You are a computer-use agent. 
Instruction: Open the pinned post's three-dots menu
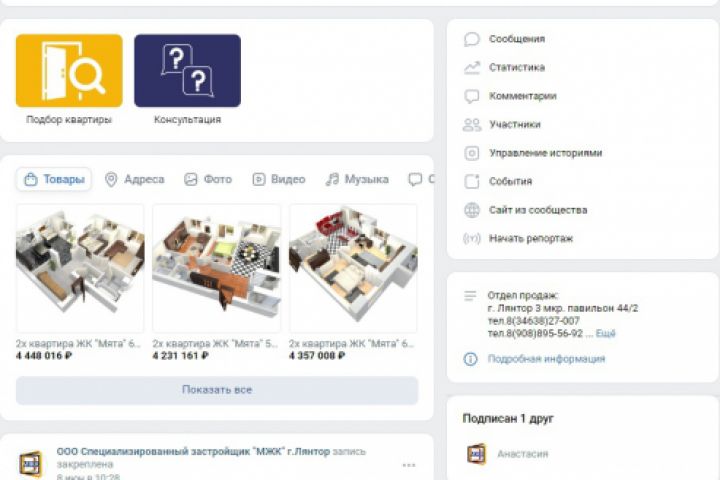[x=409, y=465]
